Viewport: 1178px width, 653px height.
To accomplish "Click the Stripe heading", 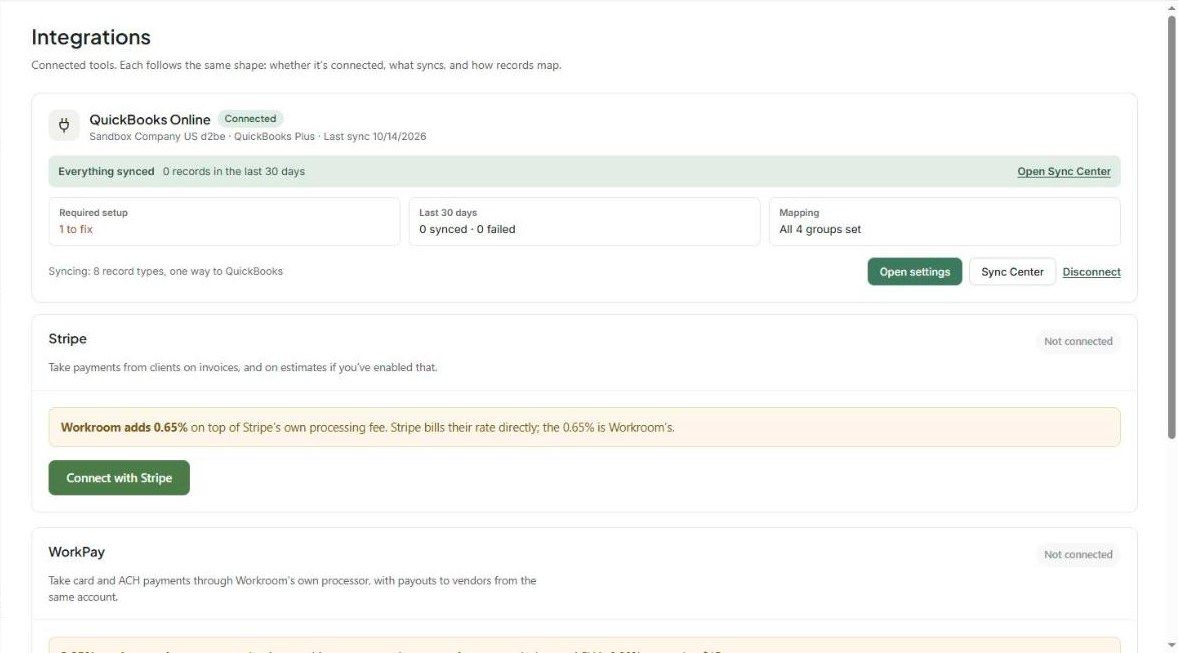I will 68,339.
